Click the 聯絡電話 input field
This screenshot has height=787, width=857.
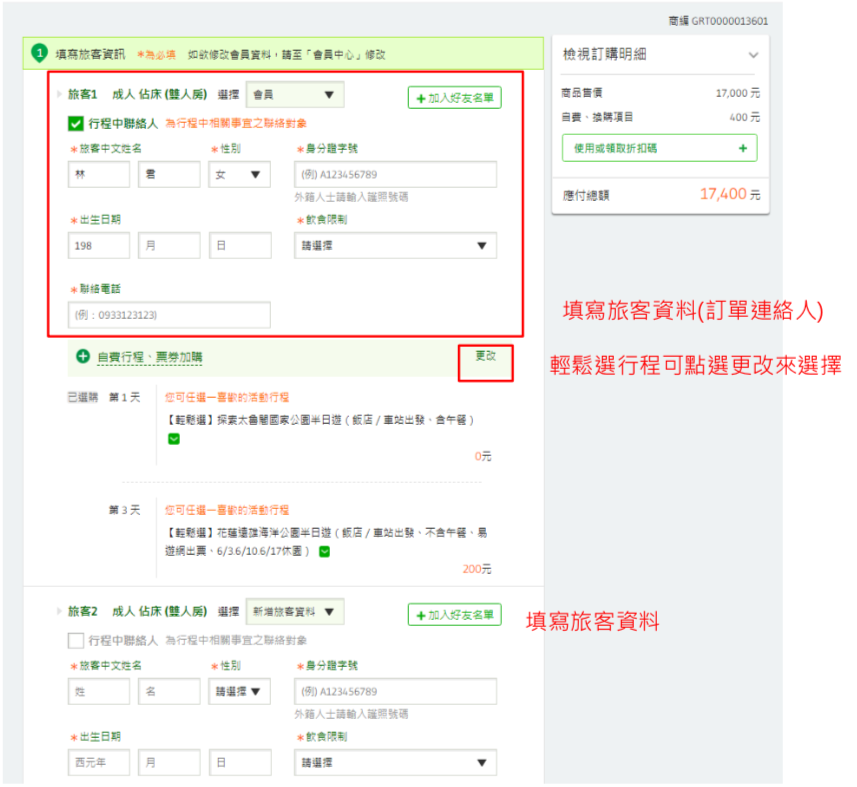[169, 315]
